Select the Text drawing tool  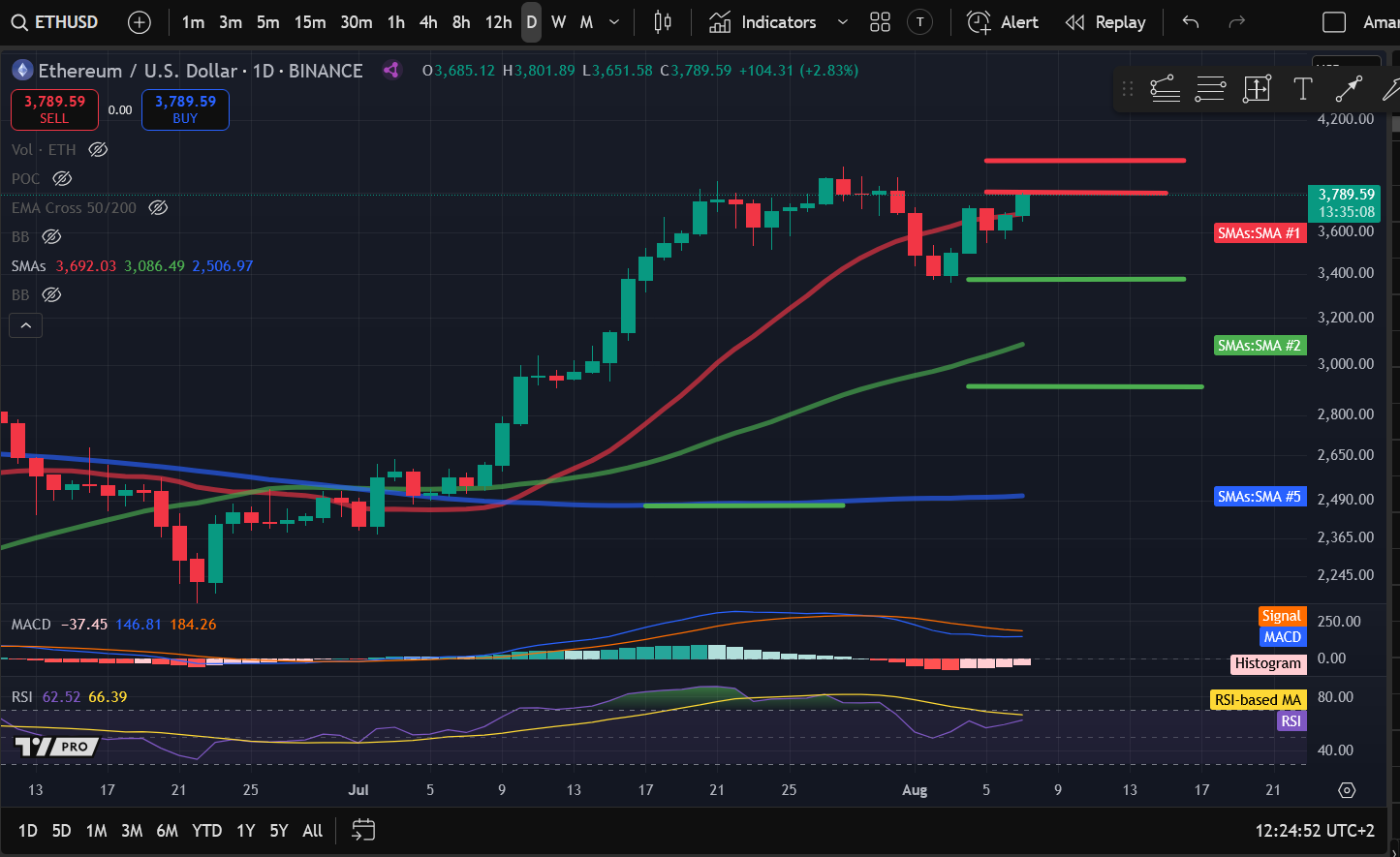1302,89
